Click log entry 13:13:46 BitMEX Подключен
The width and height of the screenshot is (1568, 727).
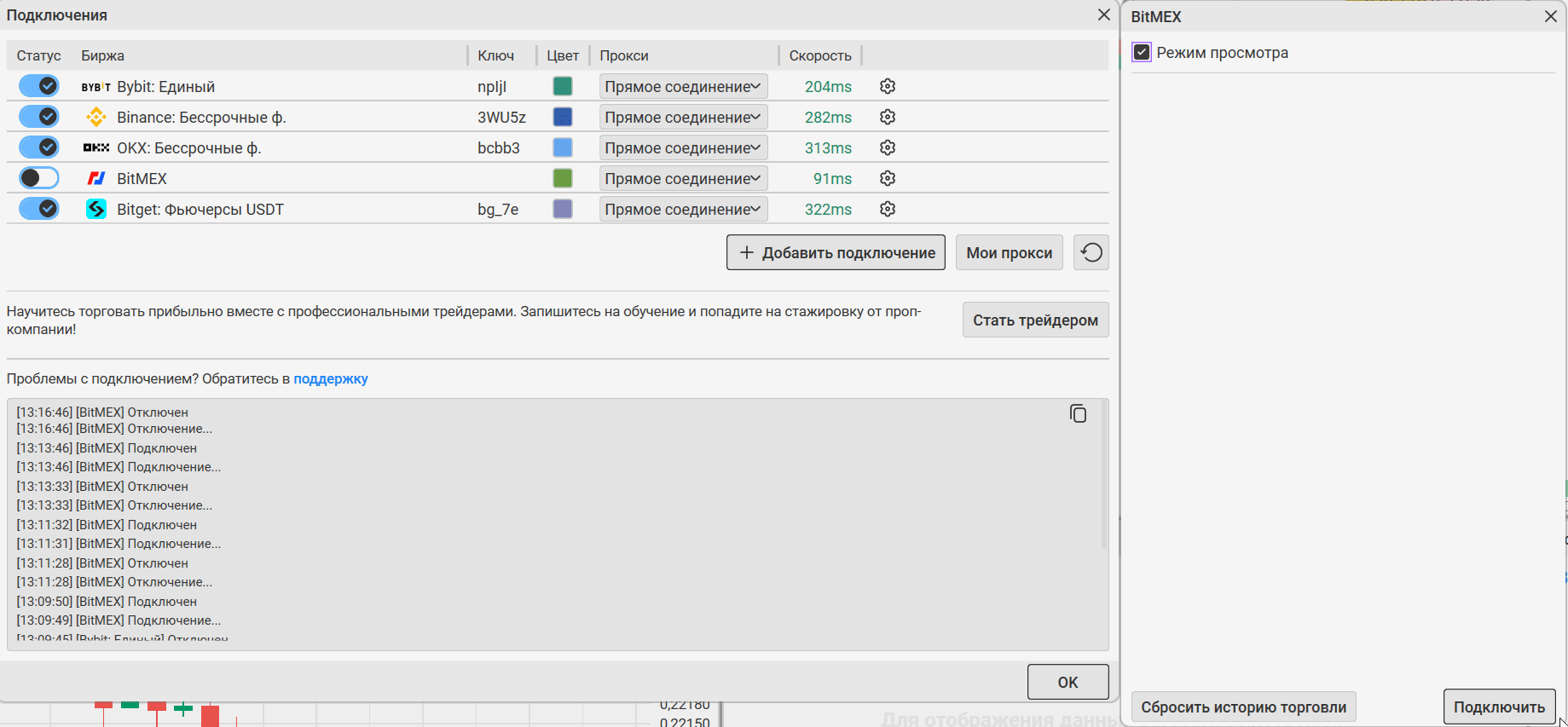pyautogui.click(x=107, y=447)
